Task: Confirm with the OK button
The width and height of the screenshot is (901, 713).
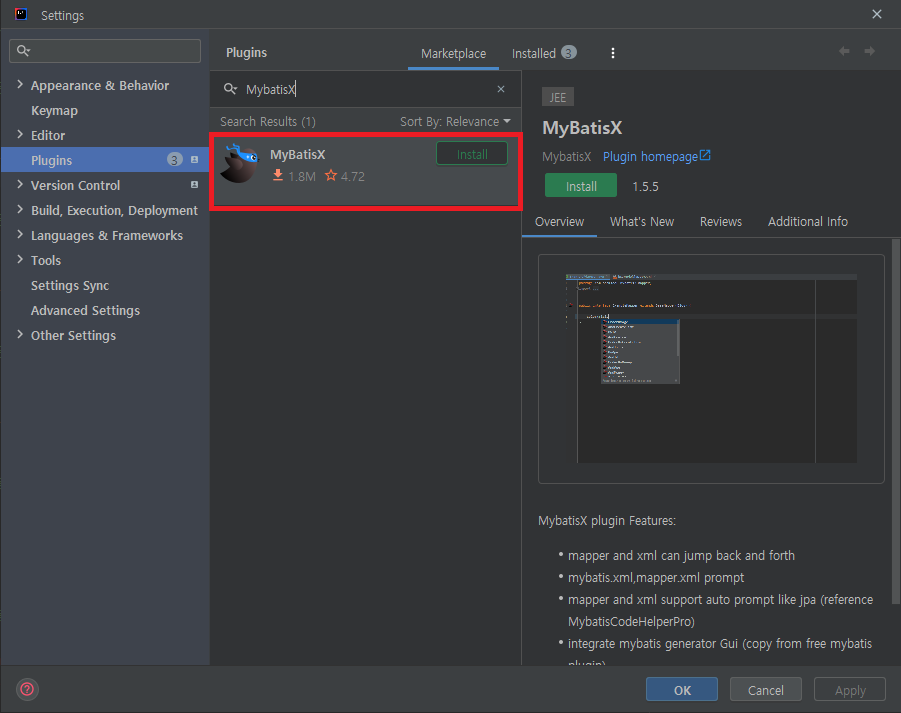Action: coord(682,689)
